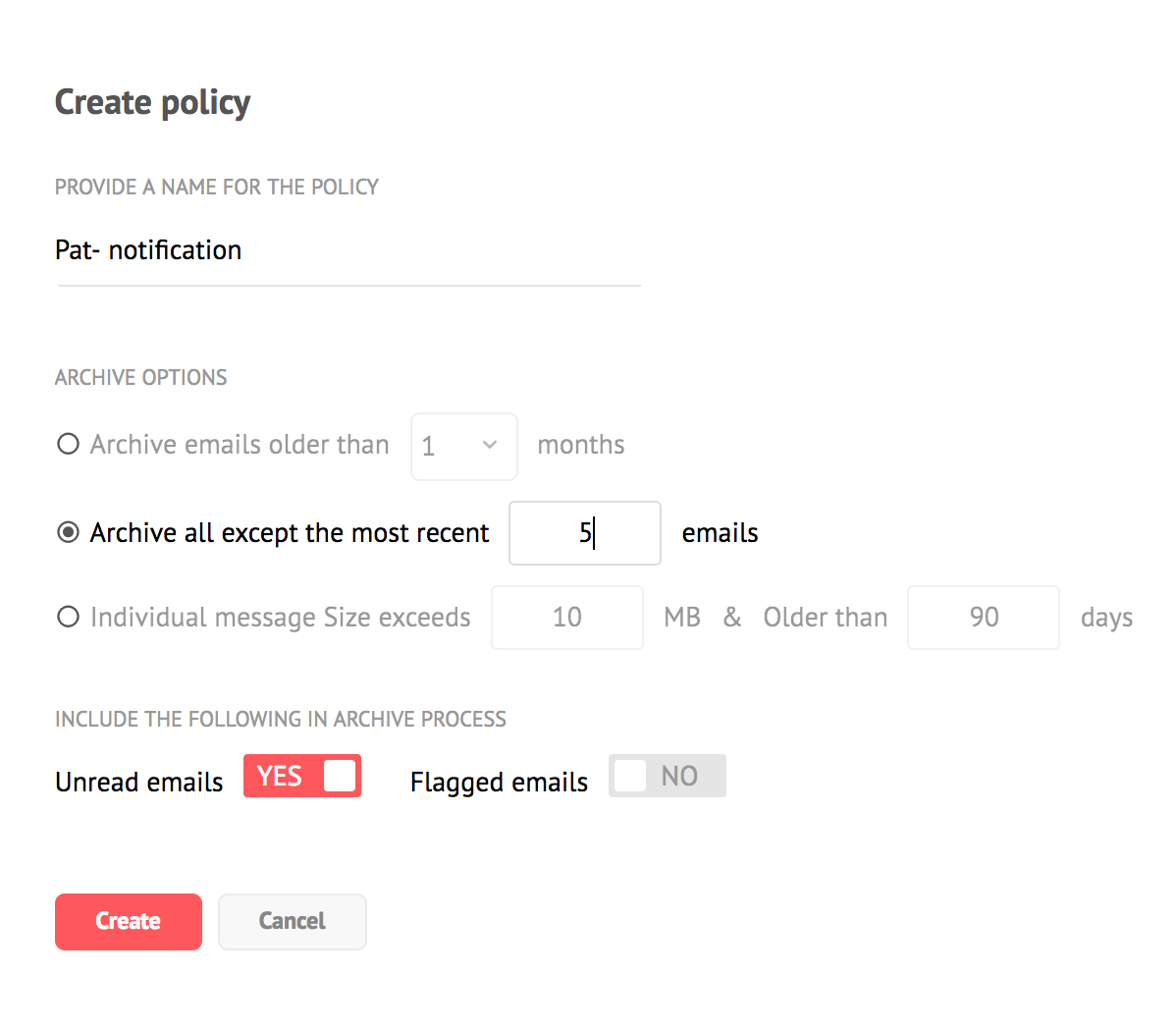Select the "Archive all except the most recent" radio
The image size is (1176, 1029).
[68, 533]
